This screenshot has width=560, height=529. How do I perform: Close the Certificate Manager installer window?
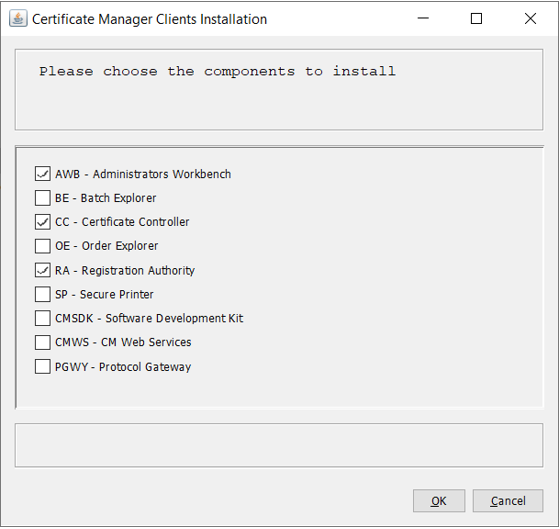[530, 19]
